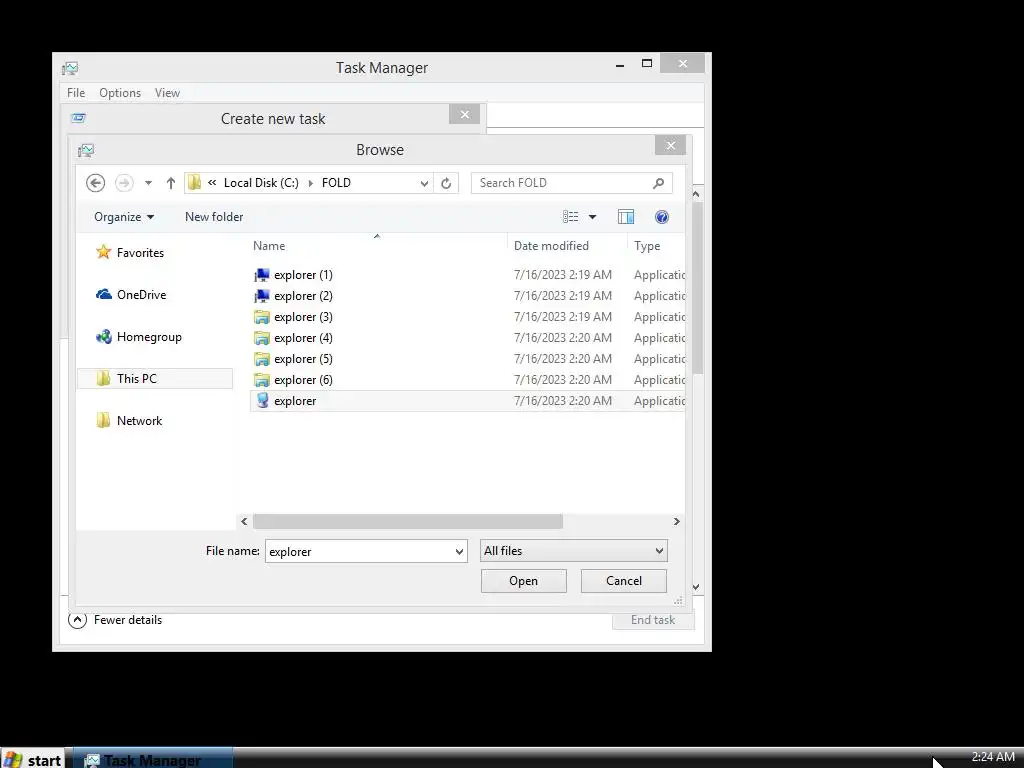Go up one folder level

(x=170, y=183)
